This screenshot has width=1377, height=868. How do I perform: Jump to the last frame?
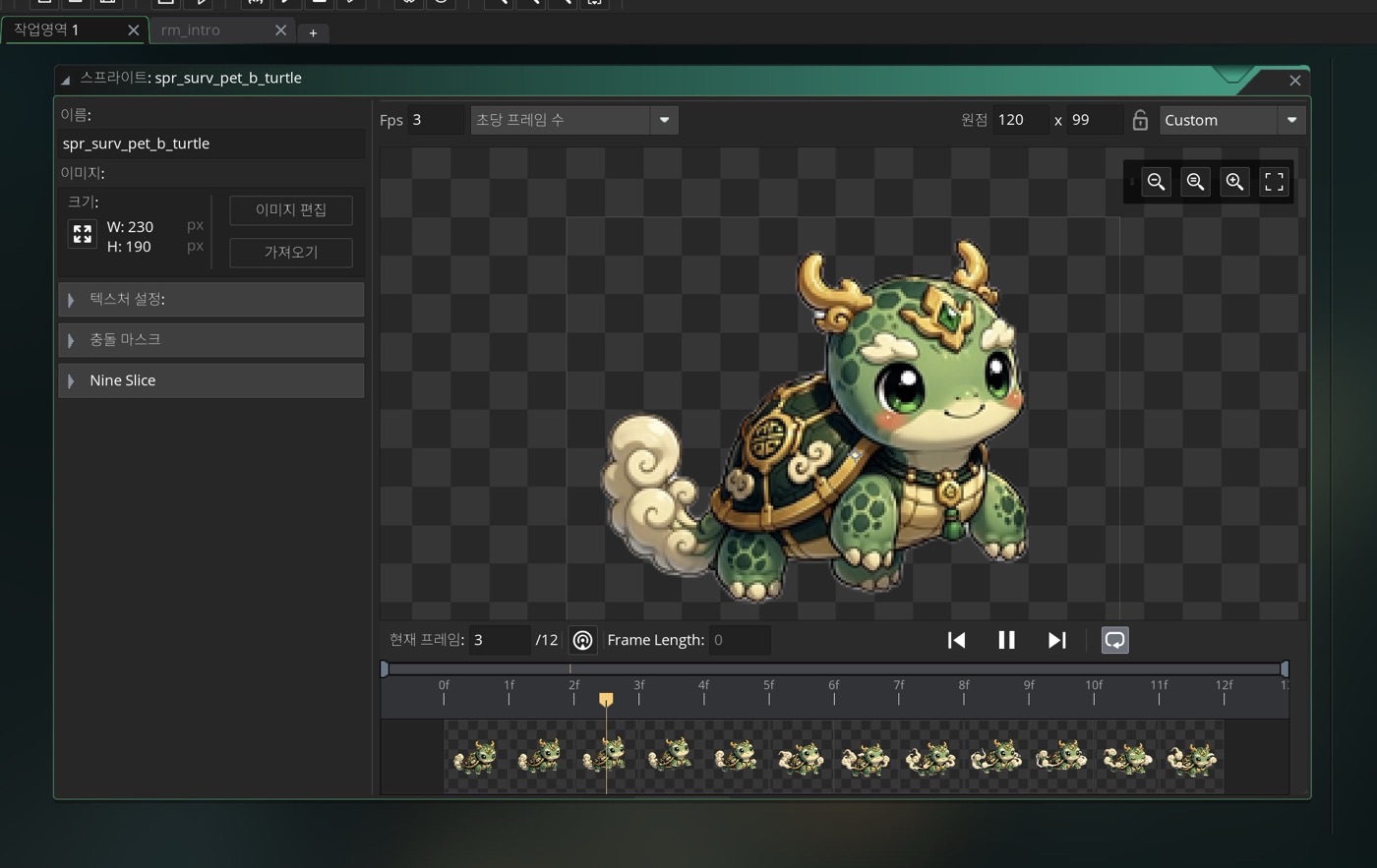point(1057,640)
